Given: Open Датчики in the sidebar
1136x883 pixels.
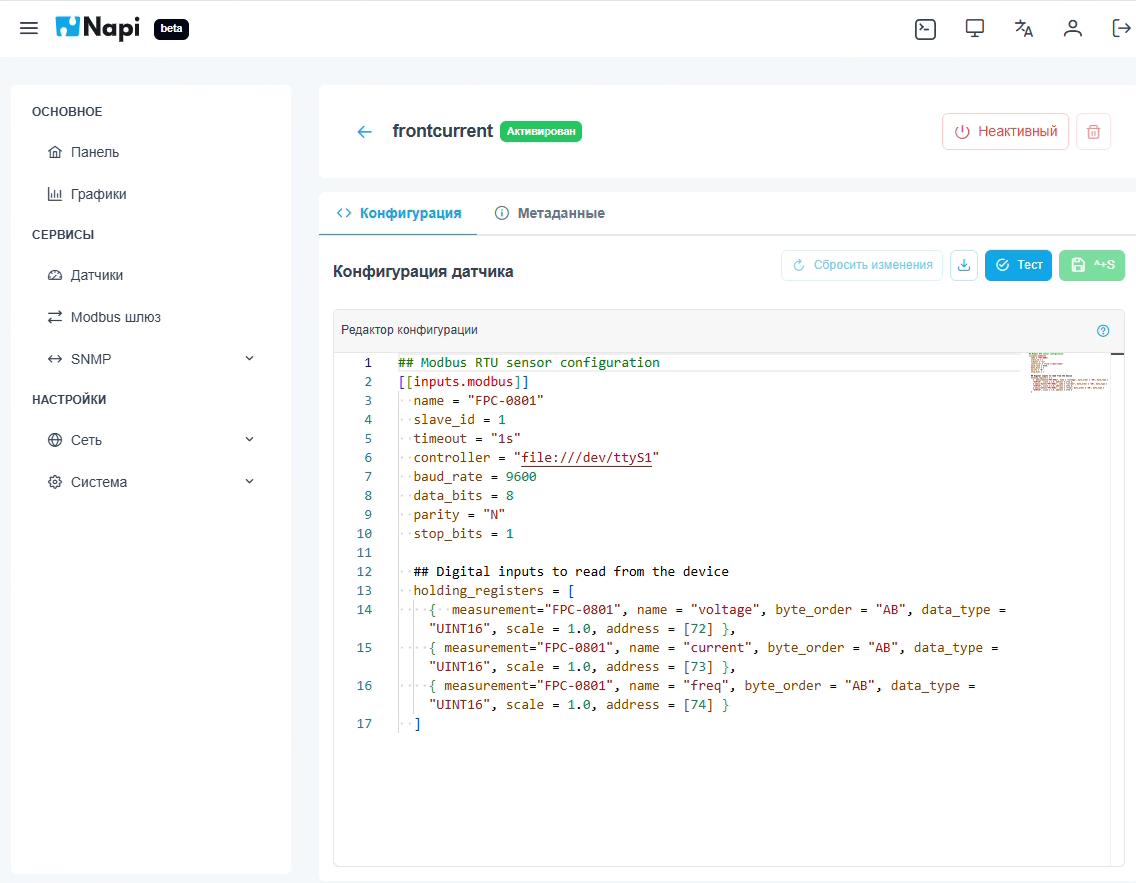Looking at the screenshot, I should pos(97,275).
